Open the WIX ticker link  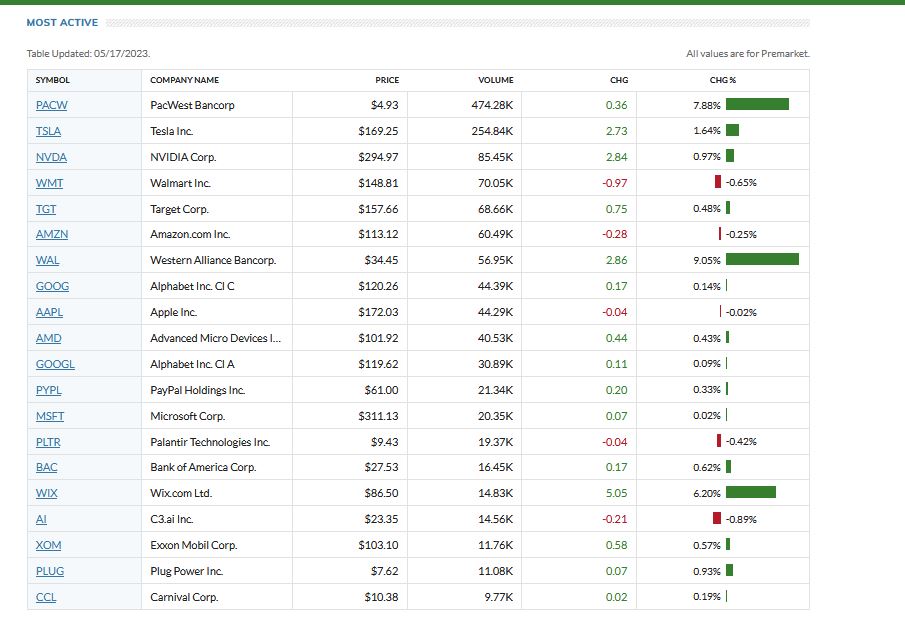[46, 493]
